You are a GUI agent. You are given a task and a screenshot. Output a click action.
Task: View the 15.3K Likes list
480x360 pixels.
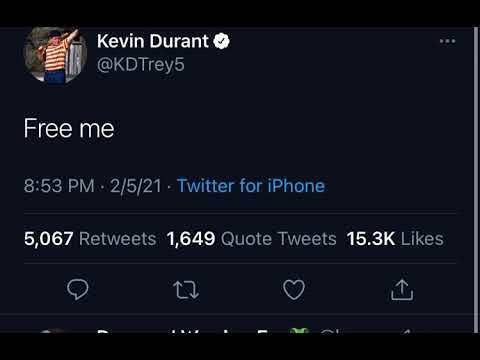[x=395, y=239]
